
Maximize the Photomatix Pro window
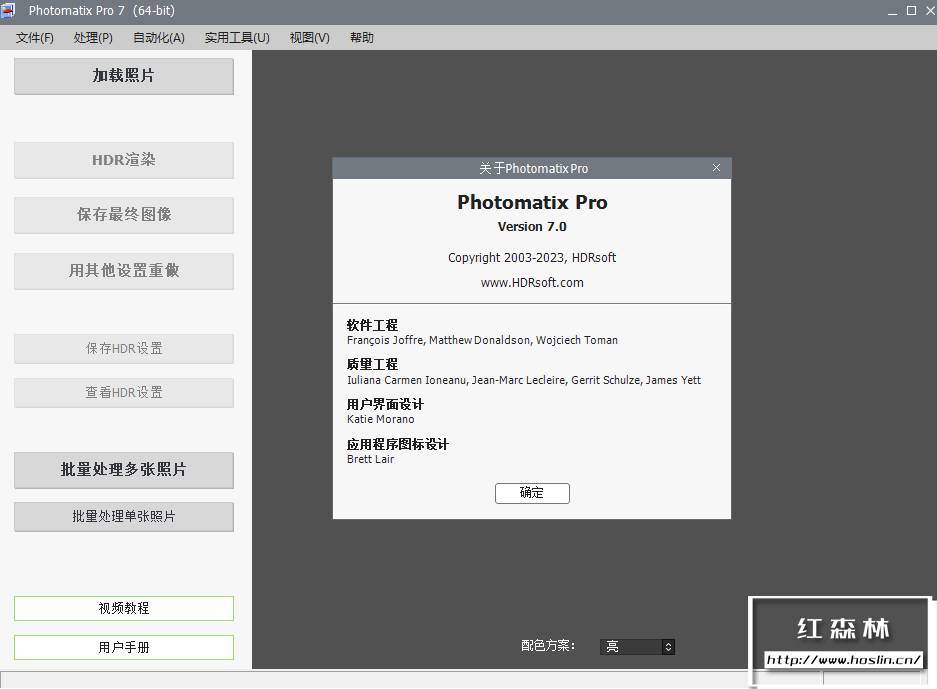pyautogui.click(x=911, y=10)
